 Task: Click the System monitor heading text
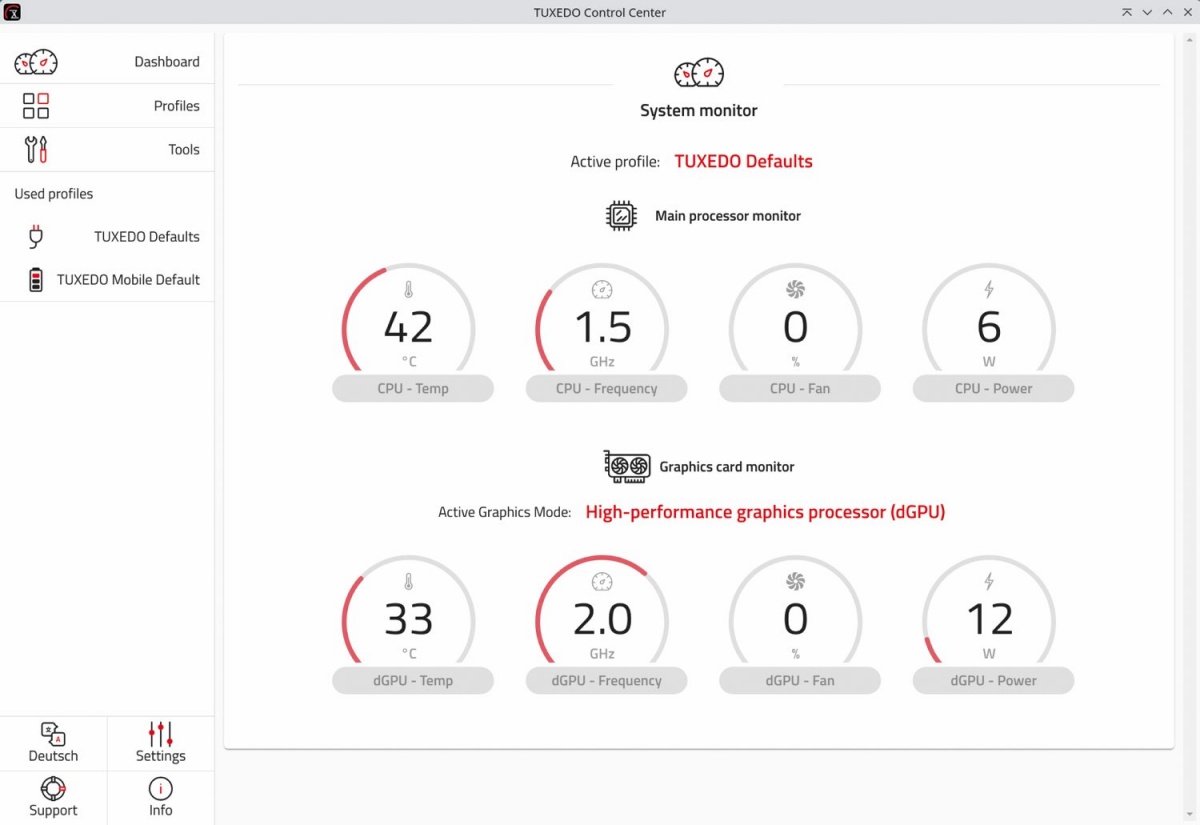[699, 111]
